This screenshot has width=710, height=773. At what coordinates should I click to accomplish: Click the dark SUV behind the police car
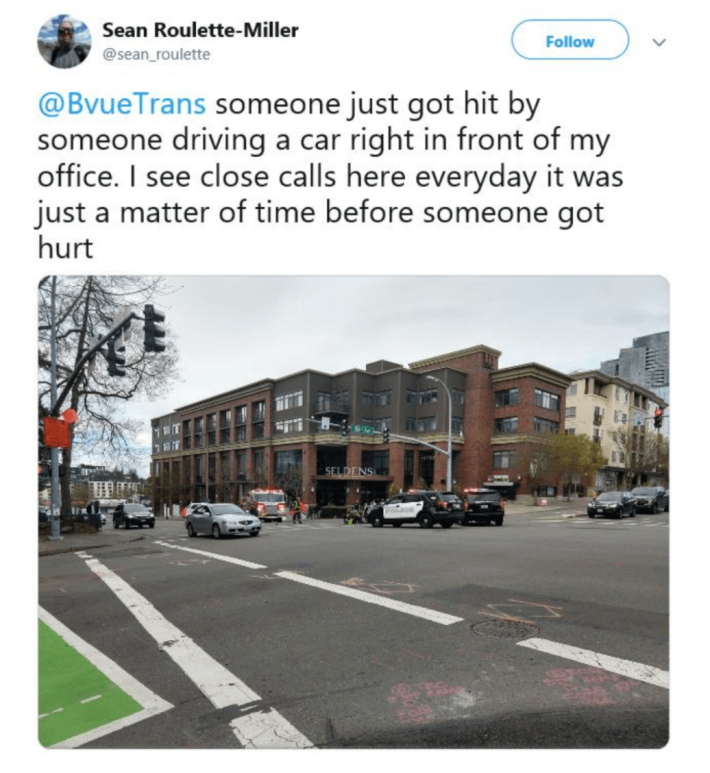coord(482,507)
